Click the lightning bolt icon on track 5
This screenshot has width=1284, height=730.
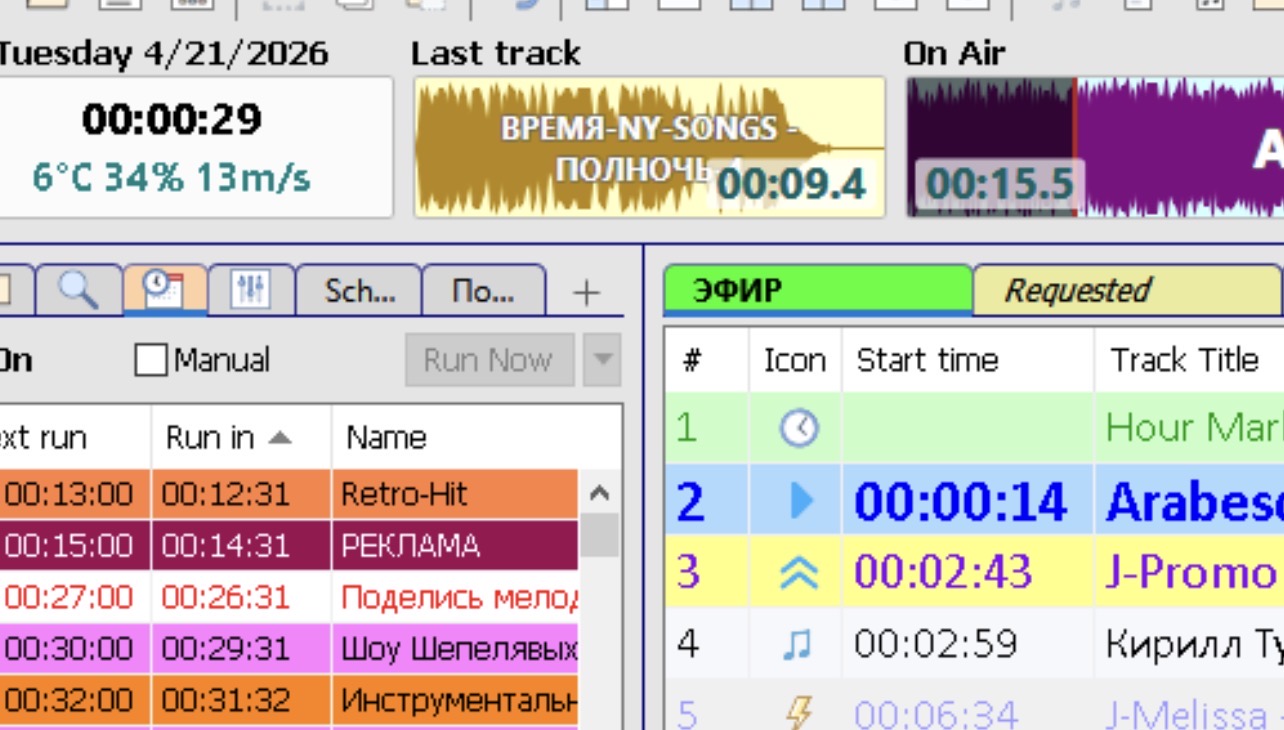click(798, 713)
